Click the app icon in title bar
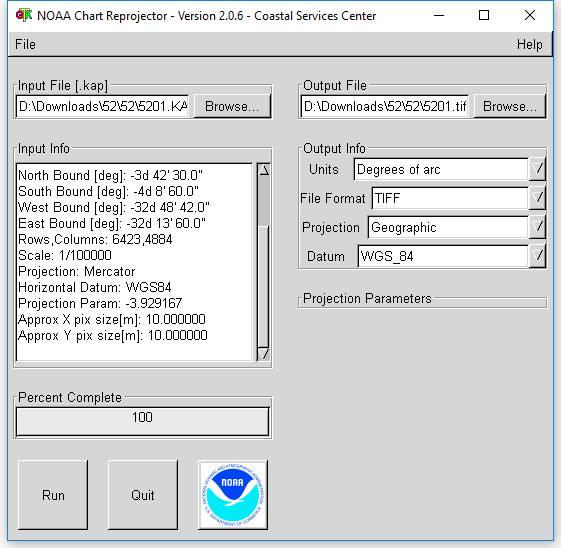The height and width of the screenshot is (548, 561). pos(24,15)
